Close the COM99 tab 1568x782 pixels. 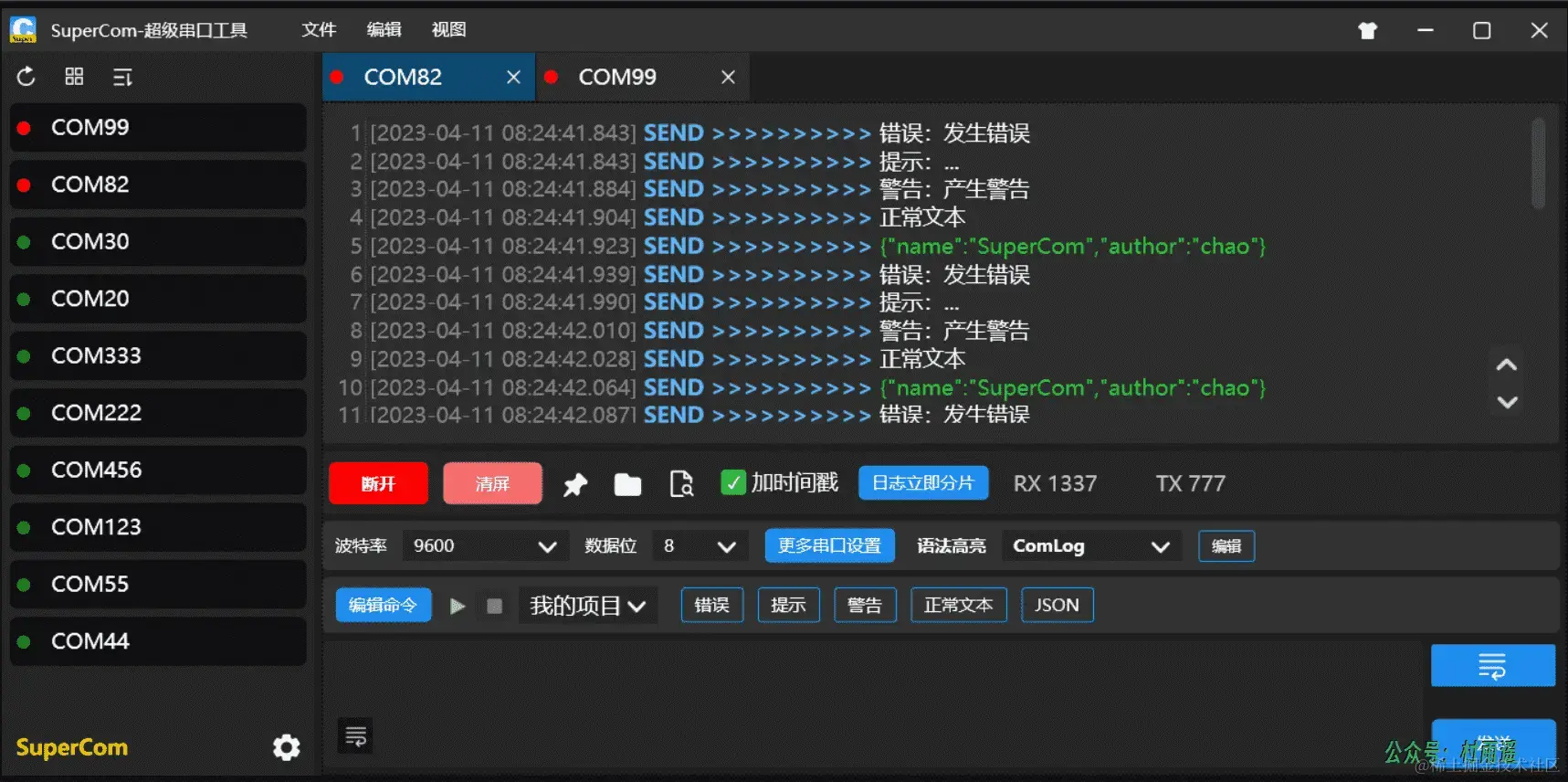point(728,78)
